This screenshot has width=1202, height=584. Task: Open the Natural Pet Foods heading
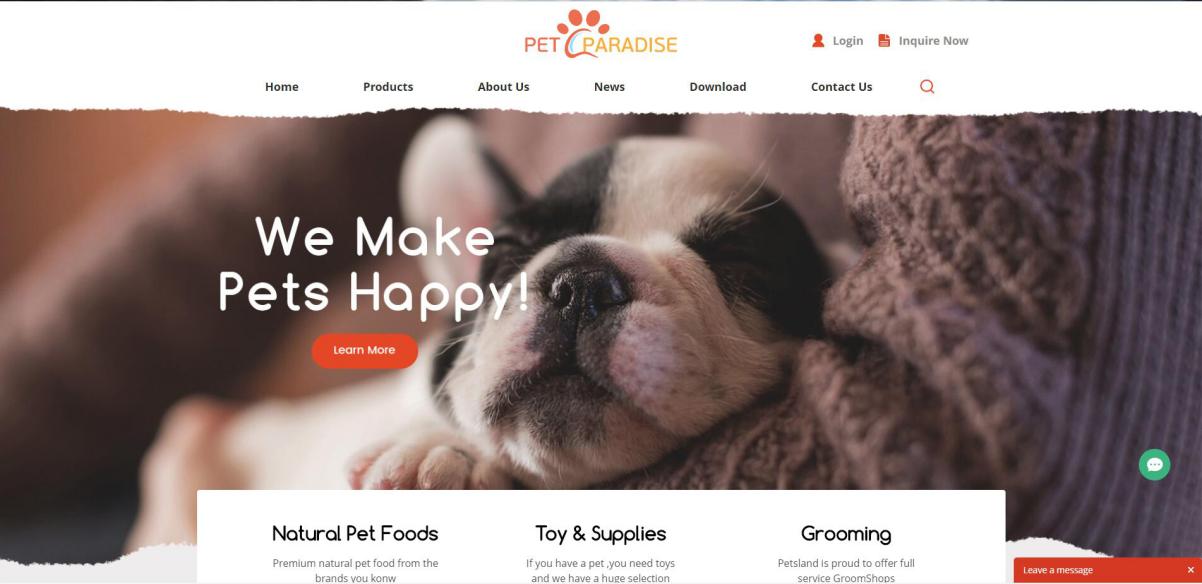coord(355,533)
